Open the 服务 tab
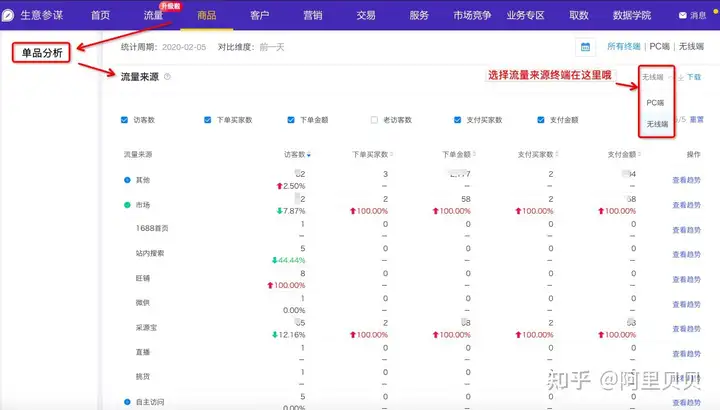This screenshot has height=410, width=720. pyautogui.click(x=419, y=16)
